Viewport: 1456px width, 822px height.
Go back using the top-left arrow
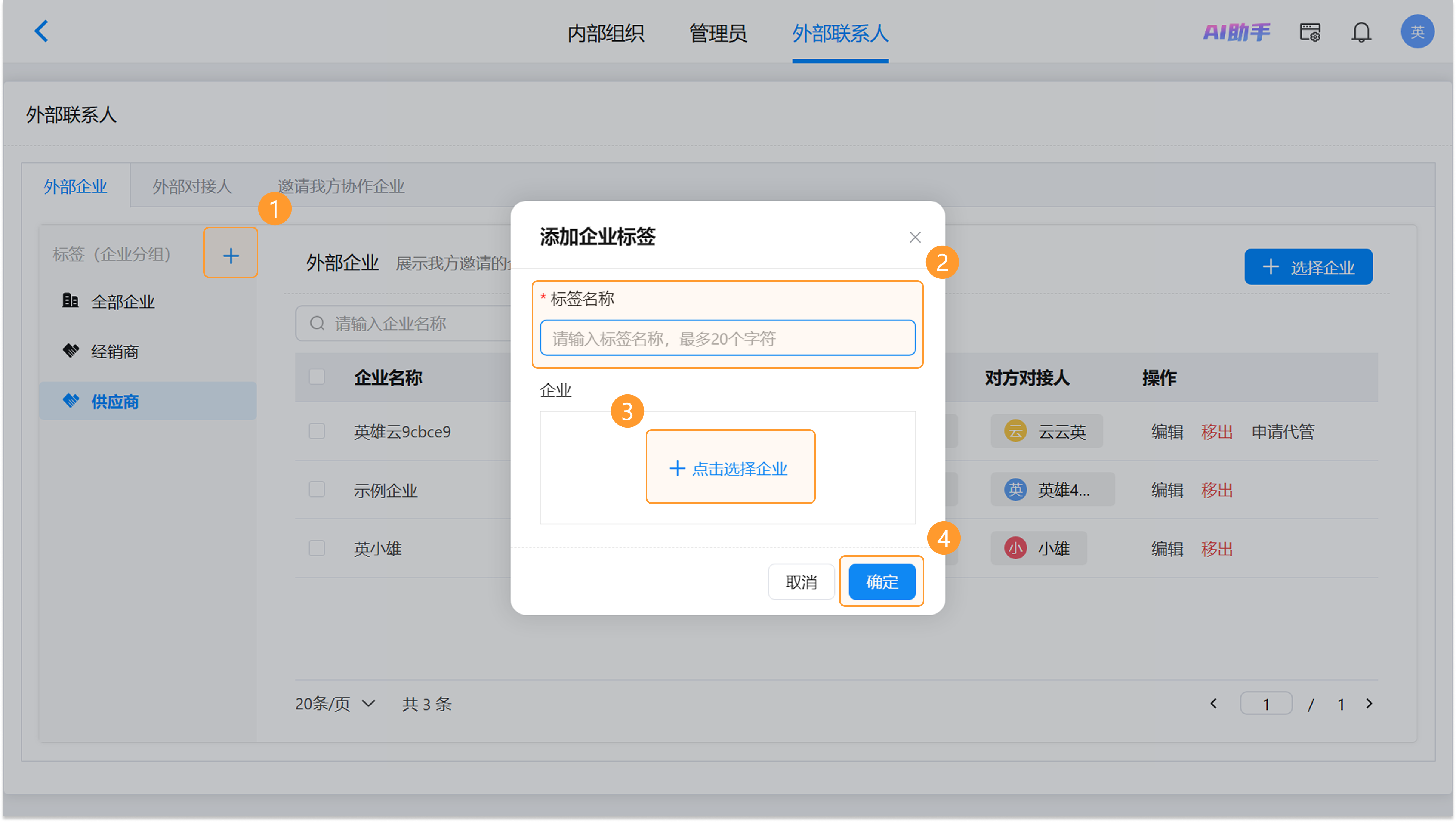41,31
